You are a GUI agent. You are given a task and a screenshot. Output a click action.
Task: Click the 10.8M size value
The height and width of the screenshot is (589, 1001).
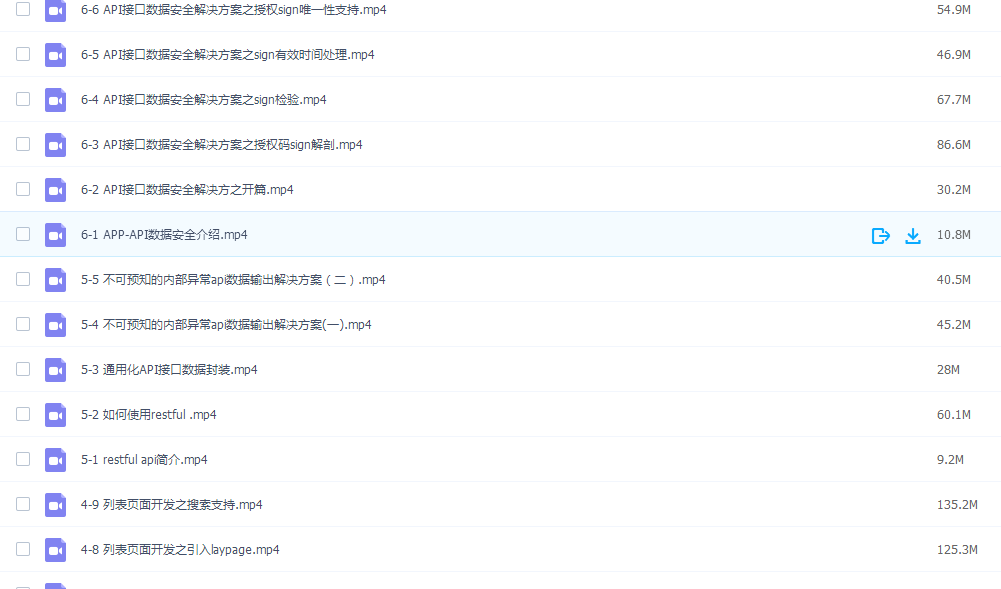[x=954, y=235]
